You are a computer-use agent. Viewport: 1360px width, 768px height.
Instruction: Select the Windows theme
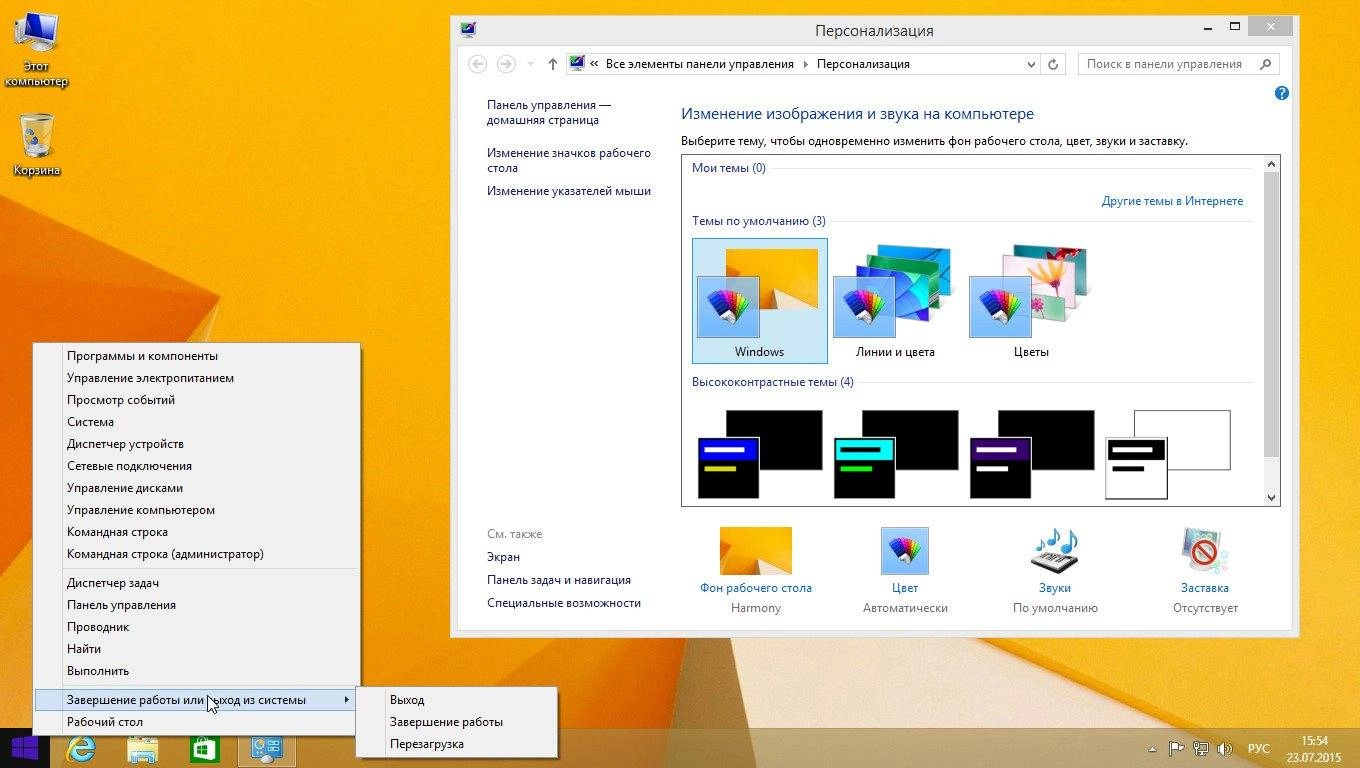click(x=759, y=301)
